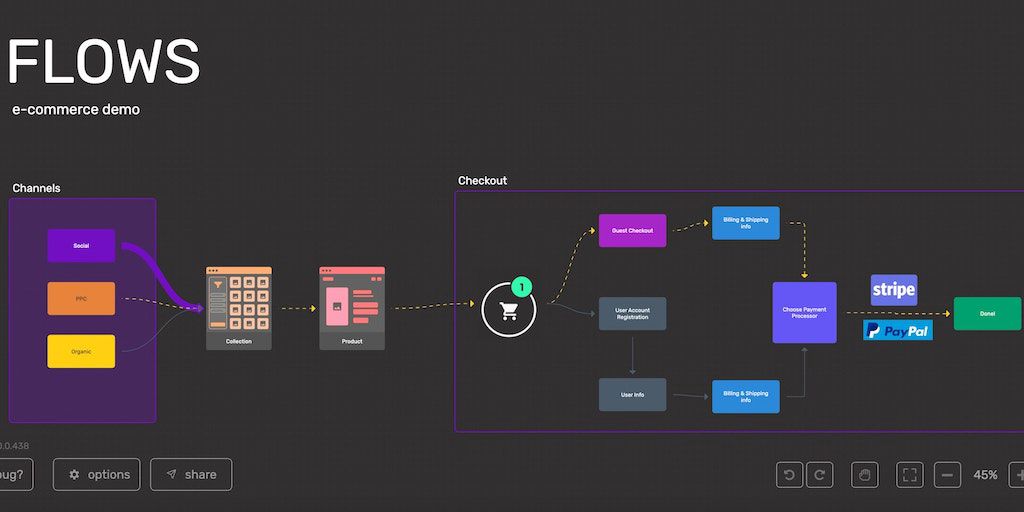This screenshot has width=1024, height=512.
Task: Select the shopping cart node
Action: coord(509,310)
